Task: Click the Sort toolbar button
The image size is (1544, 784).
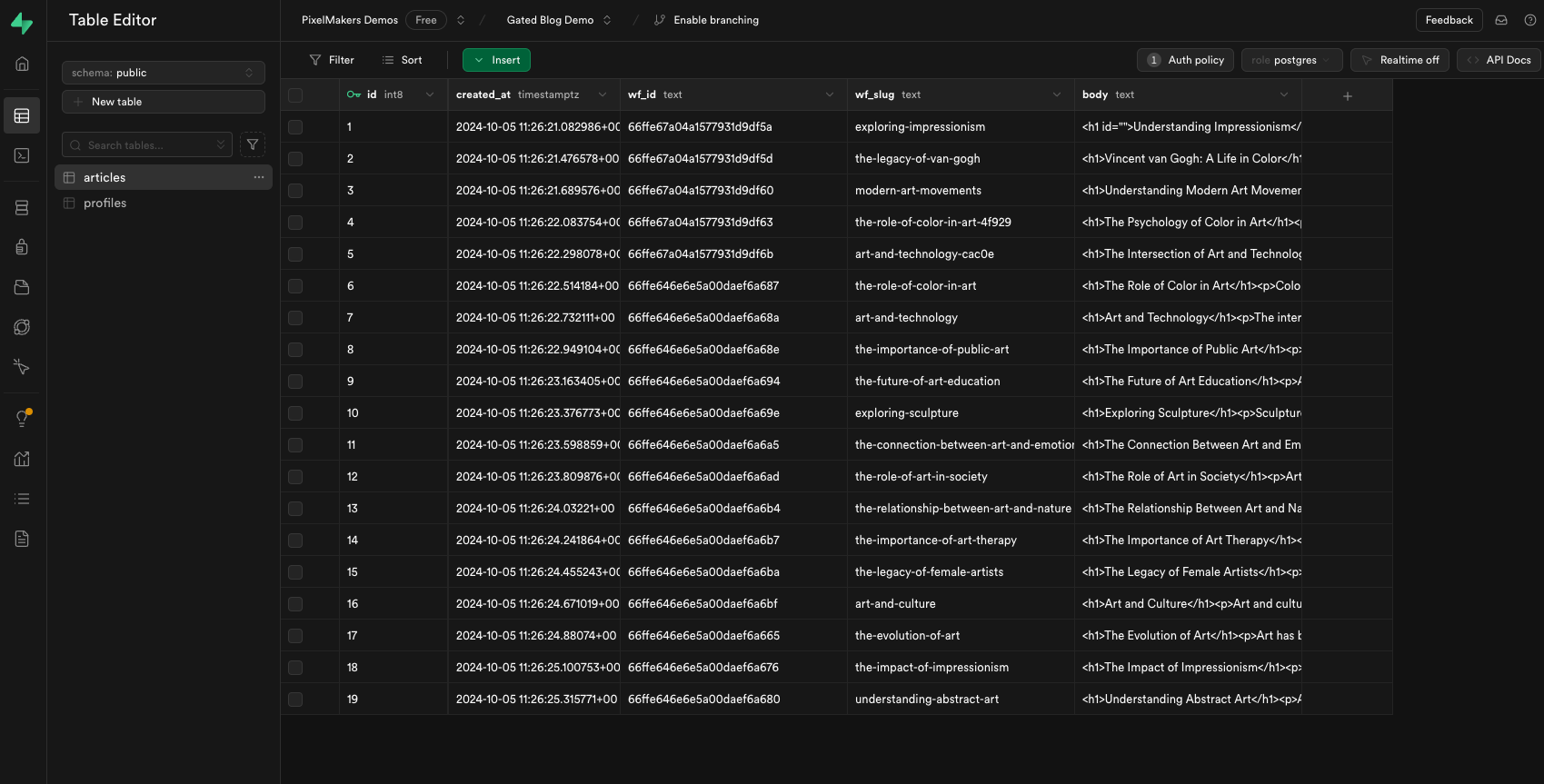Action: point(403,60)
